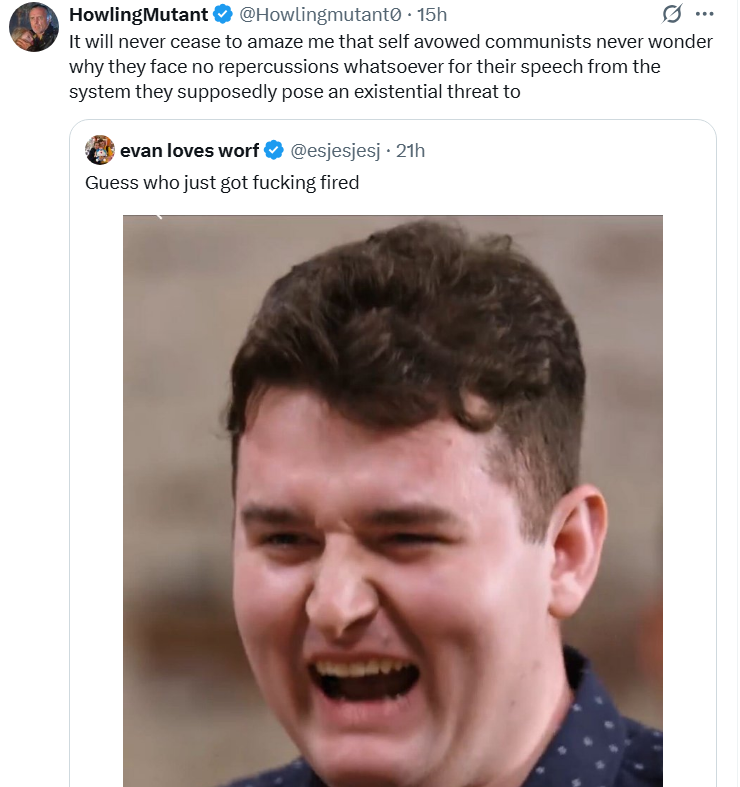Open the three-dot more options menu
The width and height of the screenshot is (740, 787).
tap(704, 14)
